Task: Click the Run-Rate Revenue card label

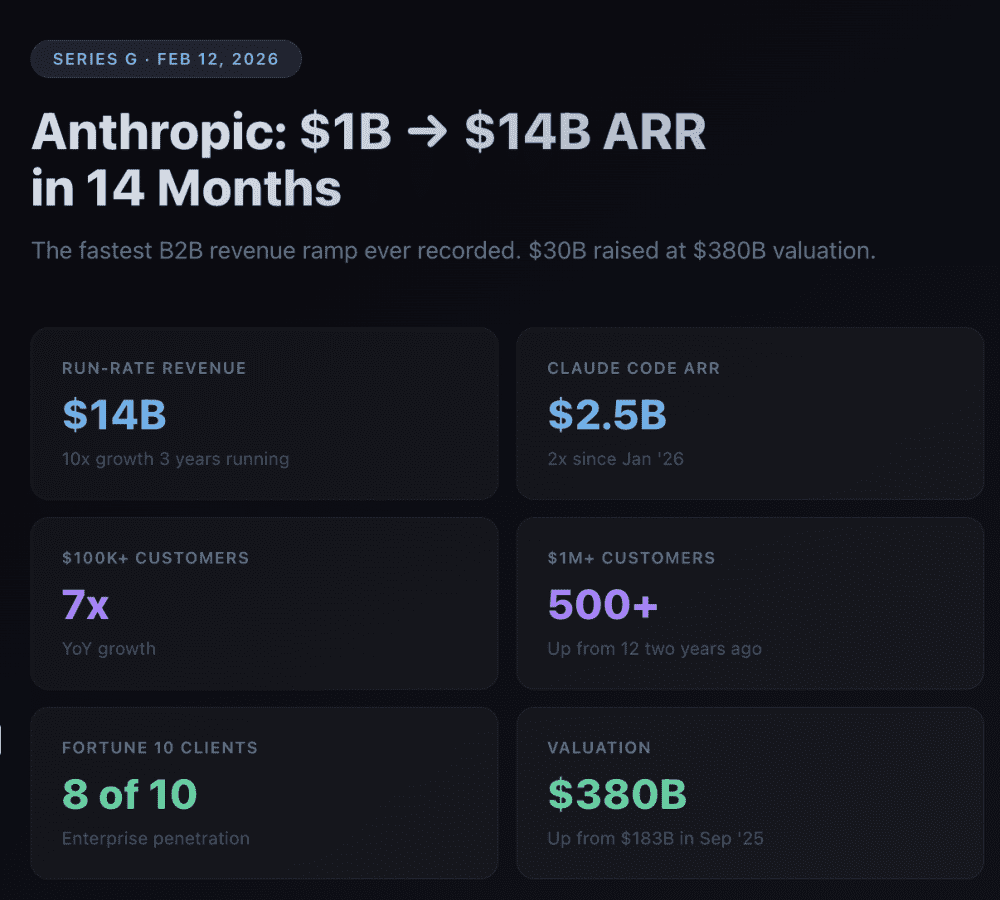Action: (x=154, y=368)
